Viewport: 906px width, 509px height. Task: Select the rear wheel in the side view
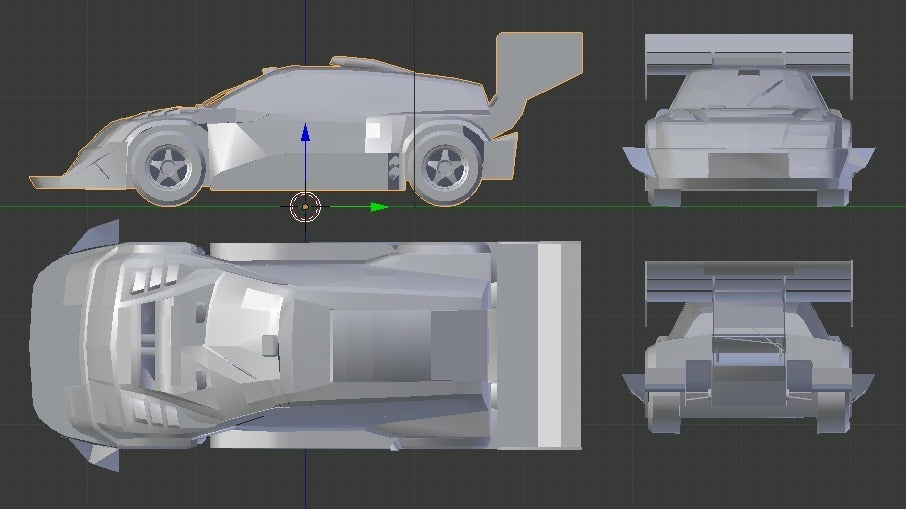pos(441,167)
